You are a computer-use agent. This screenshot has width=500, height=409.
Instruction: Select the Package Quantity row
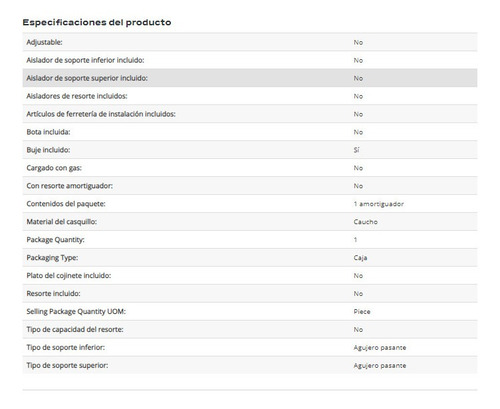(250, 240)
